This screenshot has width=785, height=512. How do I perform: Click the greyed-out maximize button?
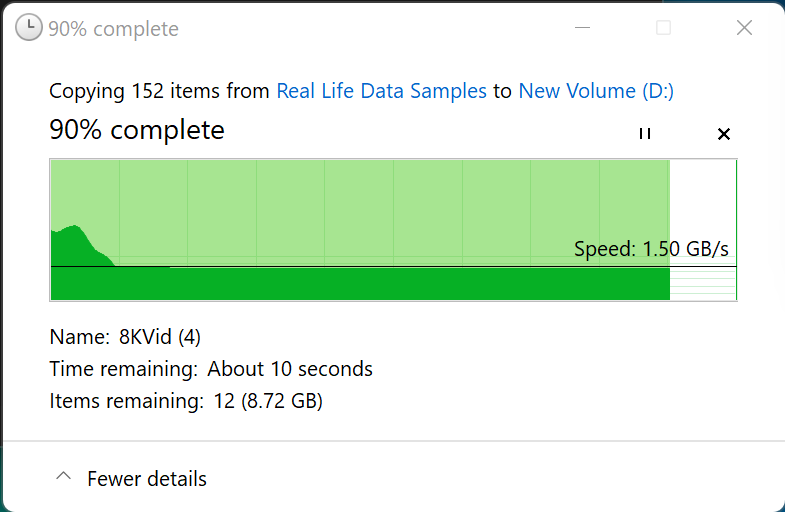(x=663, y=28)
